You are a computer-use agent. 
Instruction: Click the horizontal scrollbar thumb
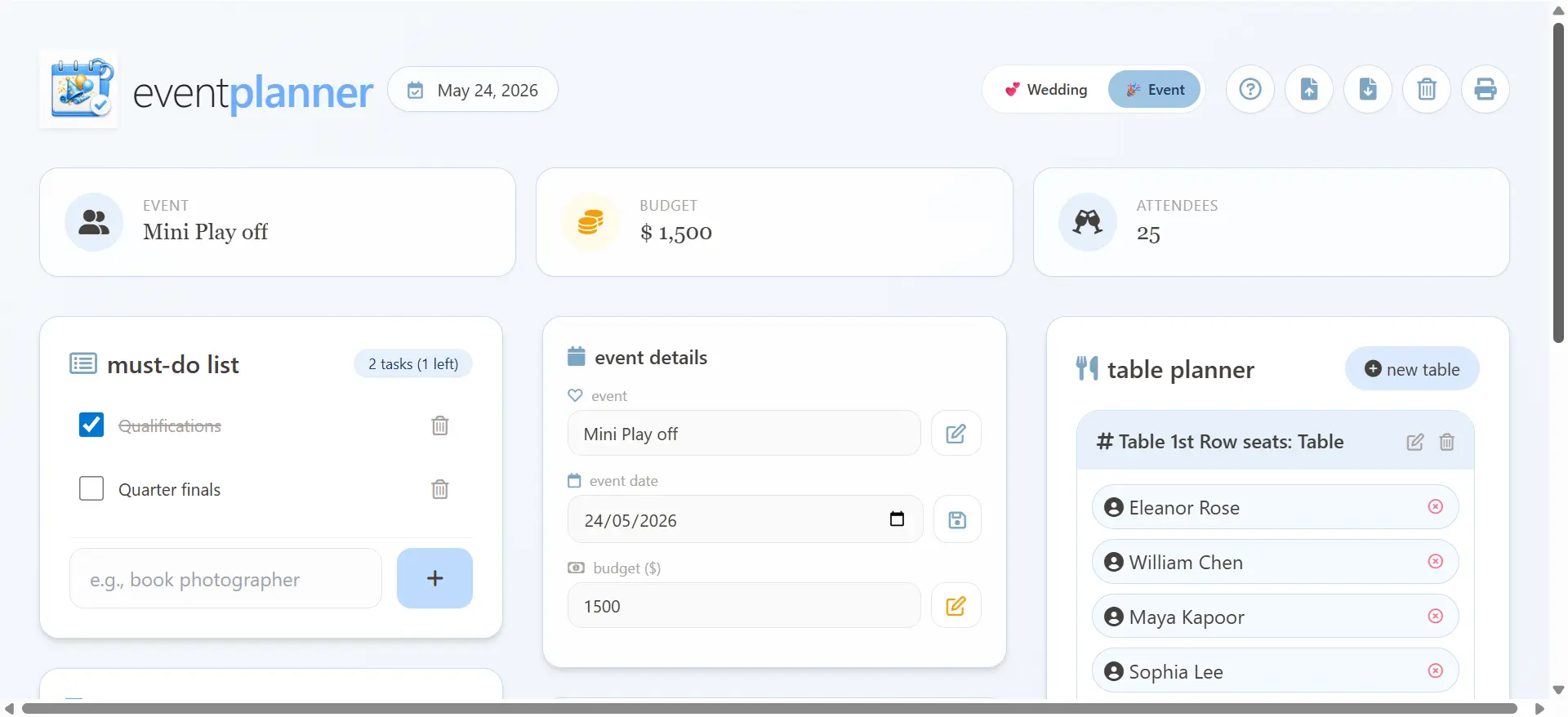(769, 708)
